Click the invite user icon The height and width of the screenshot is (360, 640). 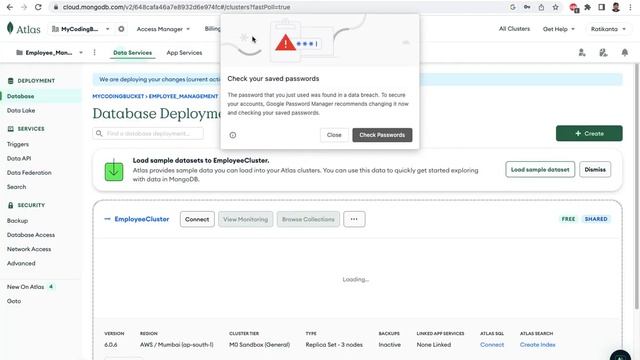click(x=582, y=52)
